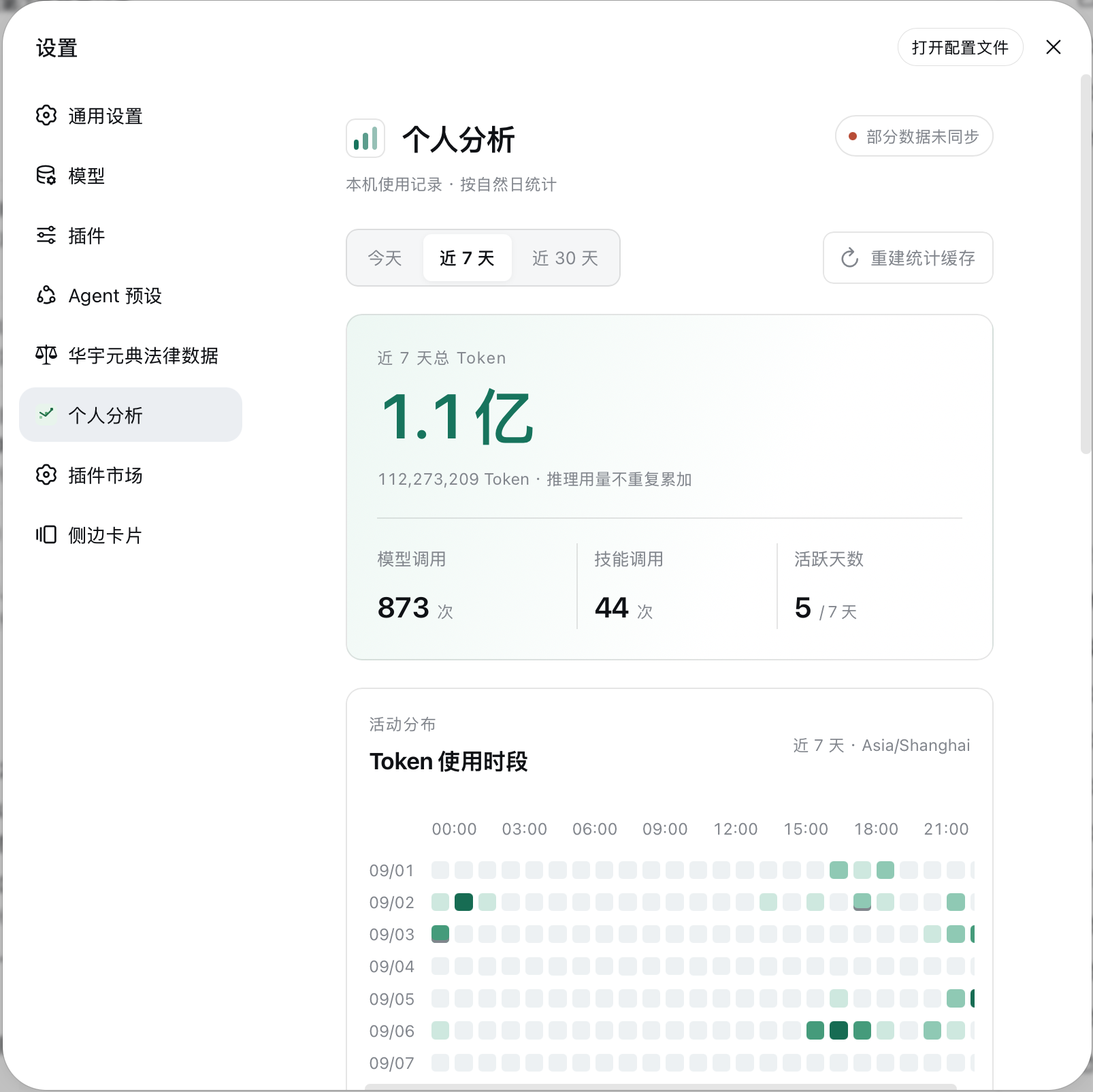This screenshot has width=1093, height=1092.
Task: Click the 活动分布 caption
Action: pos(402,724)
